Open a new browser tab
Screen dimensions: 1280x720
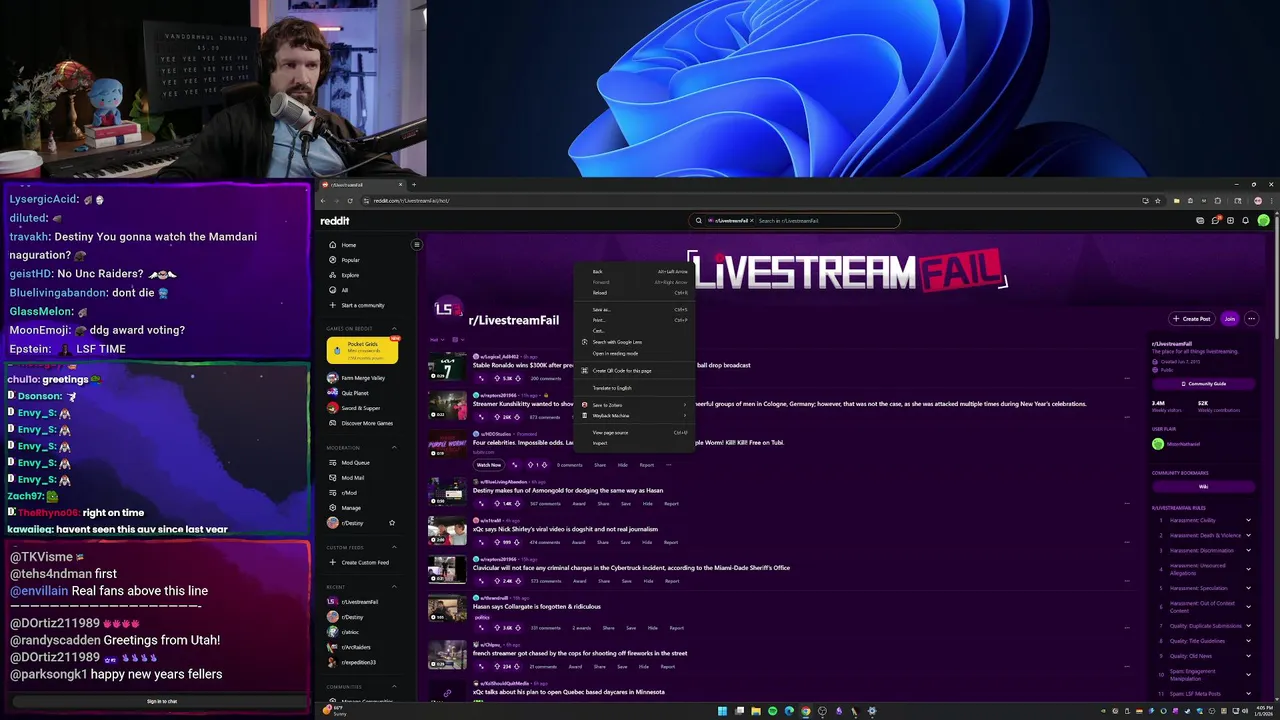[414, 185]
